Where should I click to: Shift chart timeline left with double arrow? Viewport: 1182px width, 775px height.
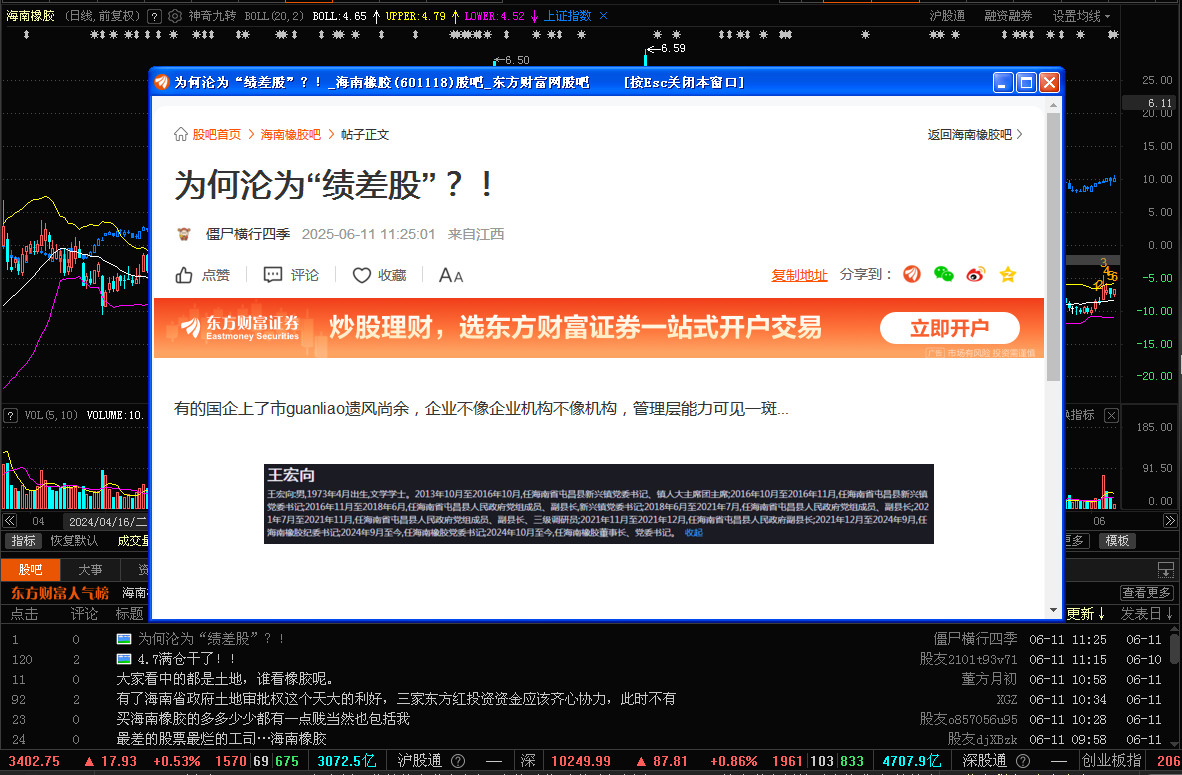[9, 521]
